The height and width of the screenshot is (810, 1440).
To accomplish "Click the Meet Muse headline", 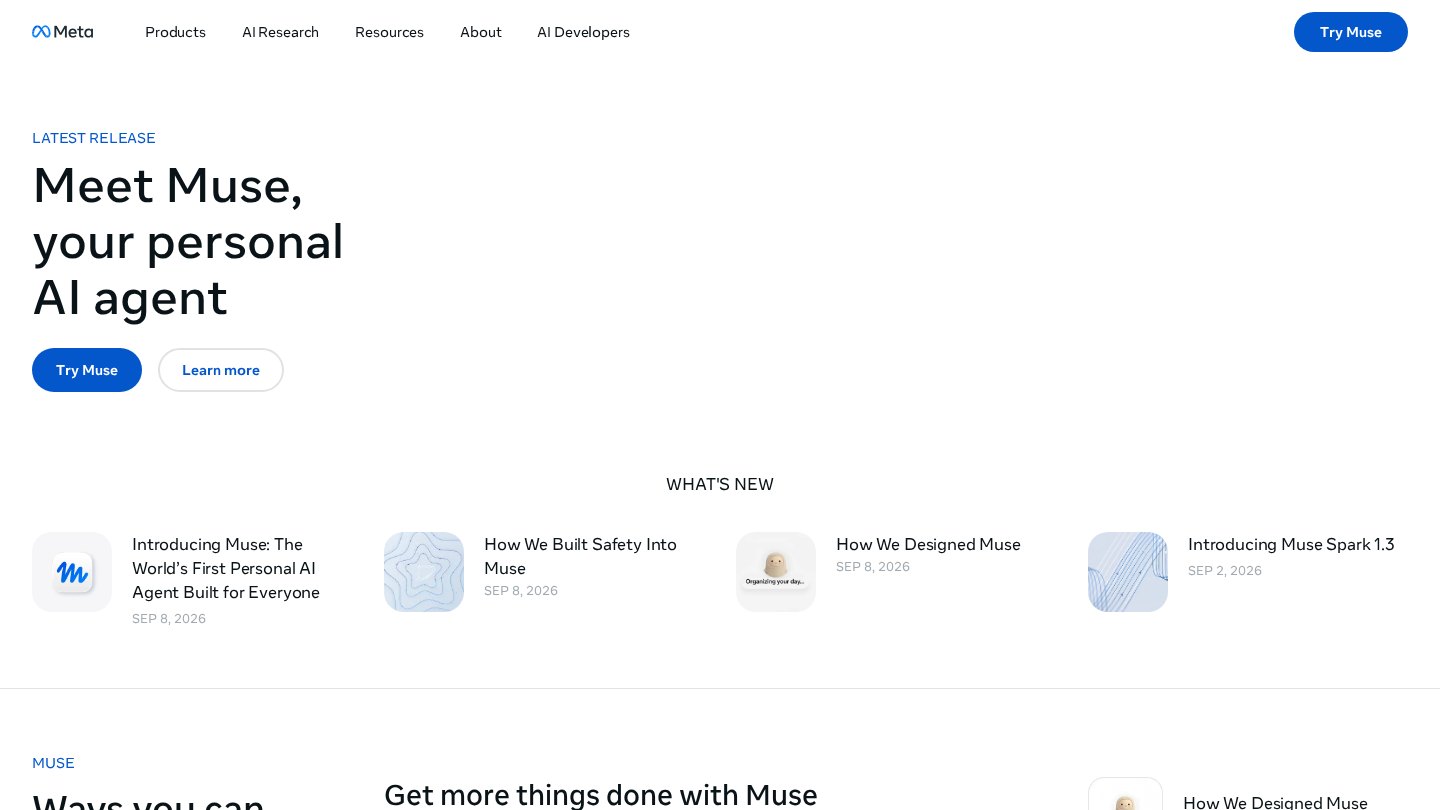I will point(188,241).
